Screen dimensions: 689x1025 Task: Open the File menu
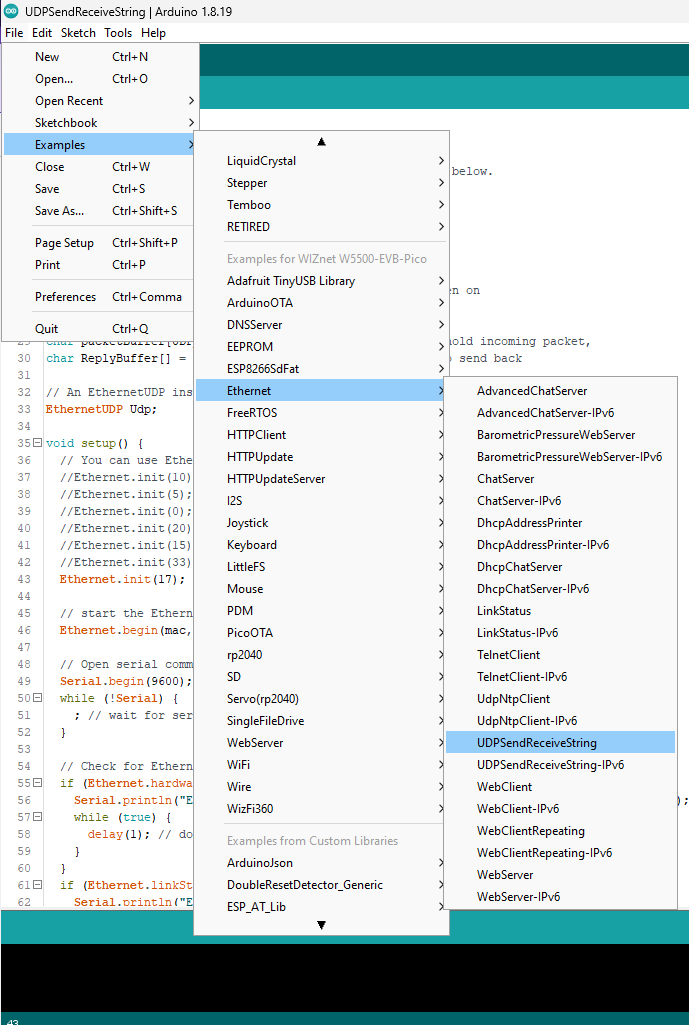tap(14, 33)
